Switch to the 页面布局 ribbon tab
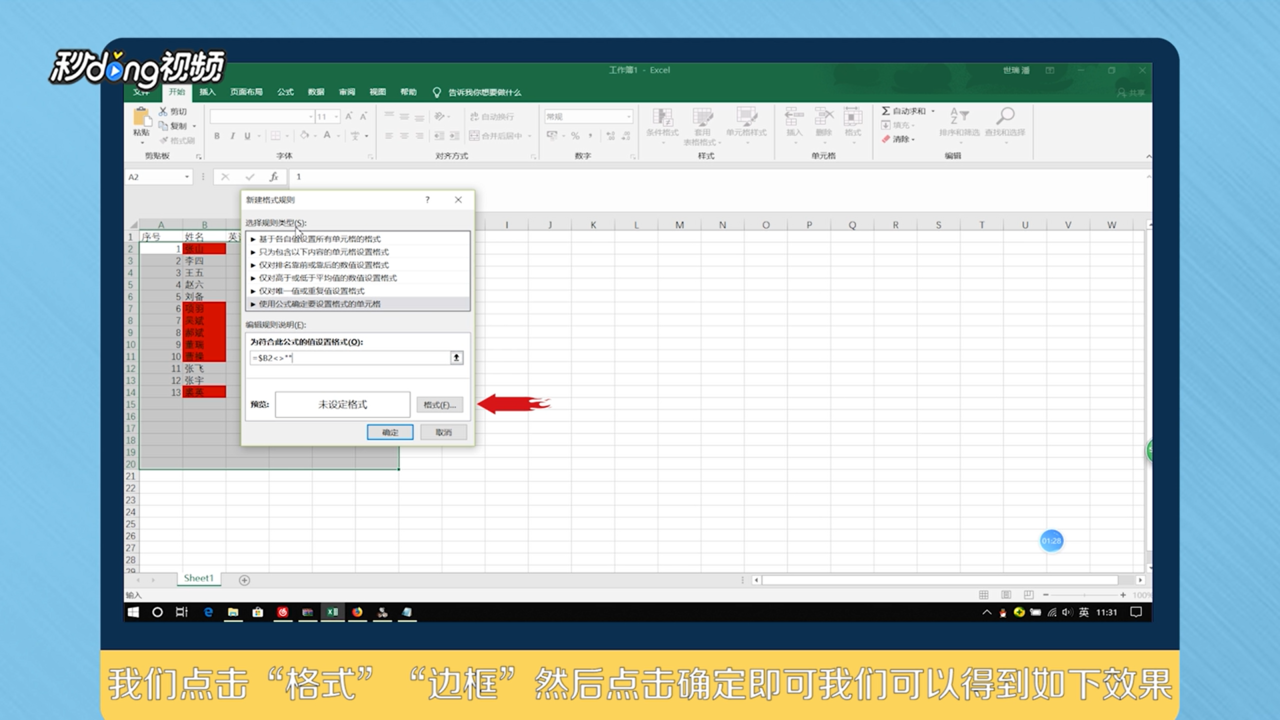1280x720 pixels. click(246, 92)
